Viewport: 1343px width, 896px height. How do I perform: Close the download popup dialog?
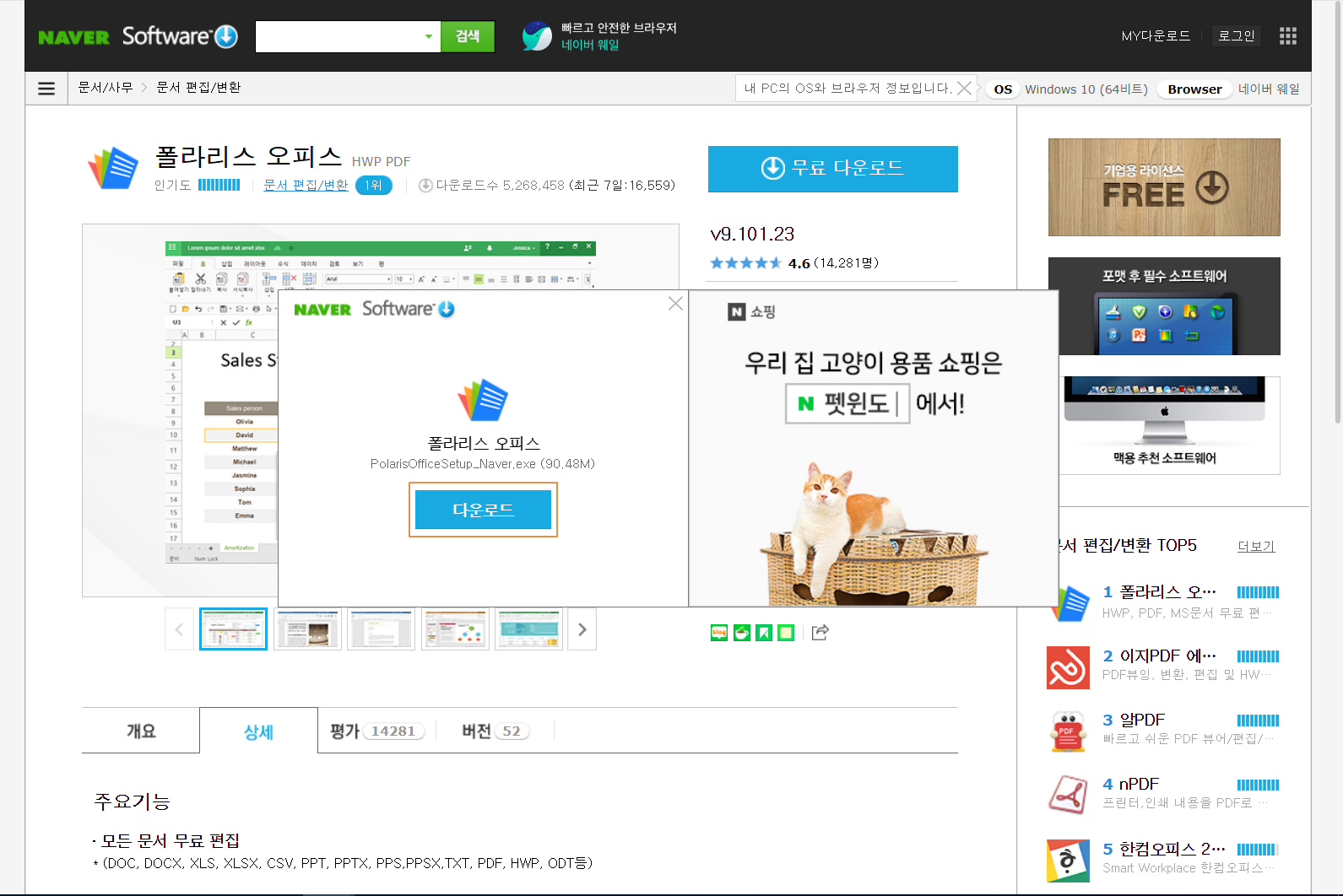tap(675, 304)
